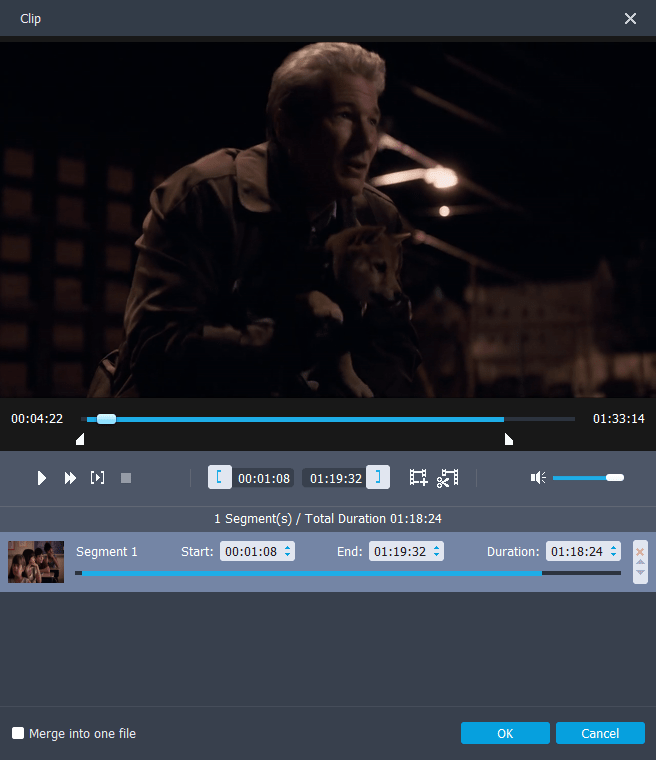Play the video preview

(x=42, y=478)
